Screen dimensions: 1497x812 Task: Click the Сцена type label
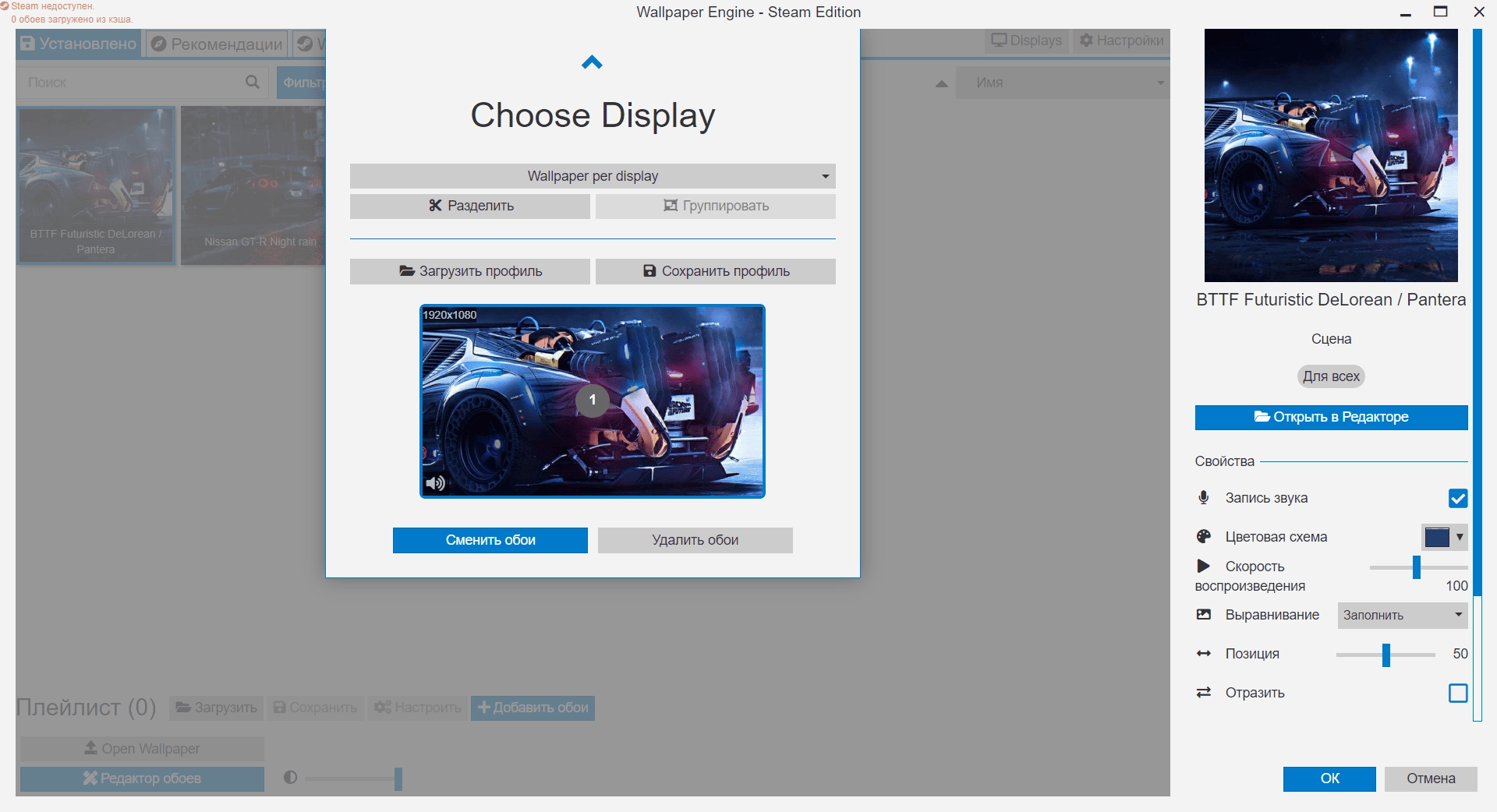click(1331, 339)
